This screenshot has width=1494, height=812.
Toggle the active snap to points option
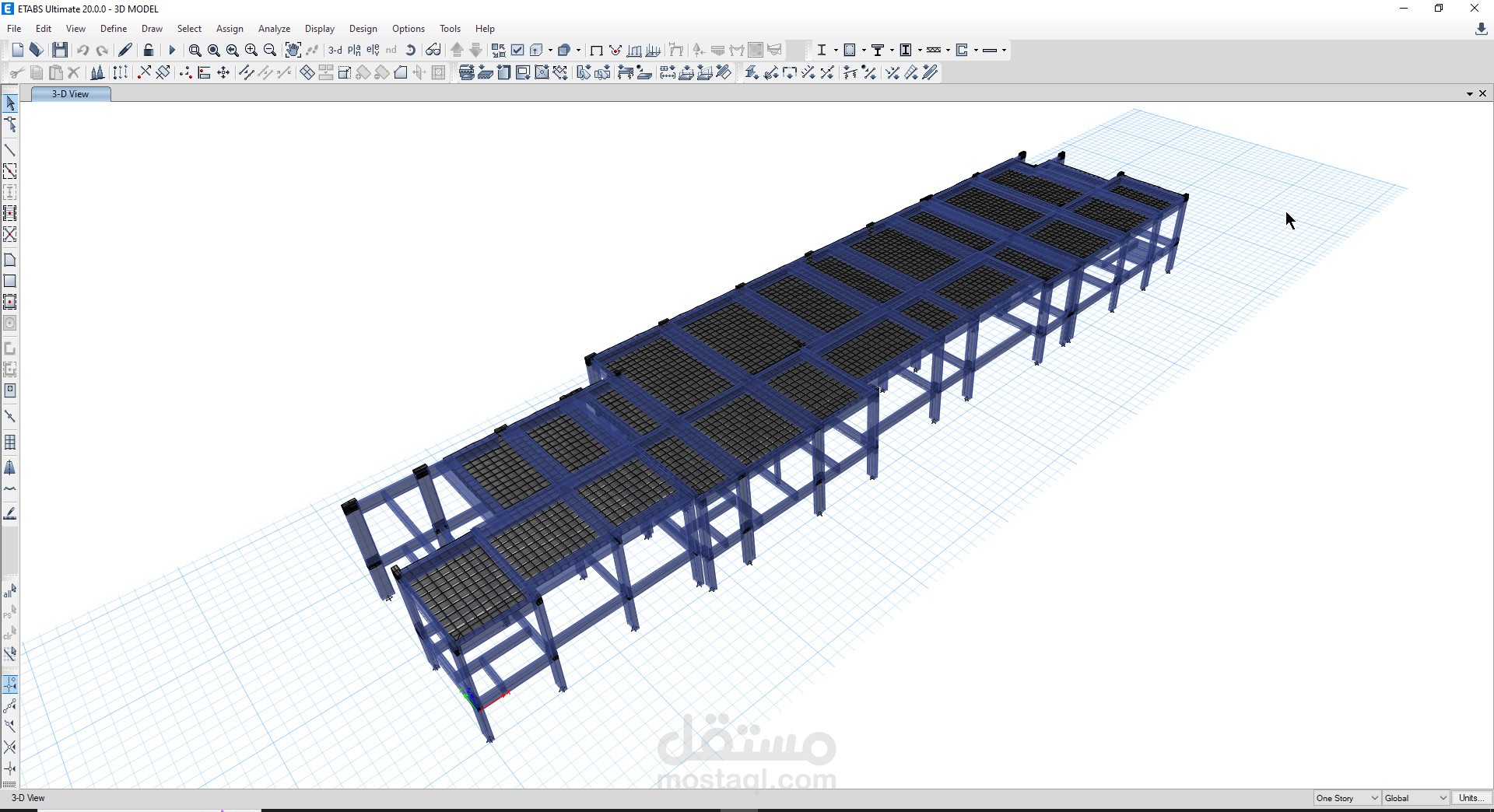[x=10, y=684]
